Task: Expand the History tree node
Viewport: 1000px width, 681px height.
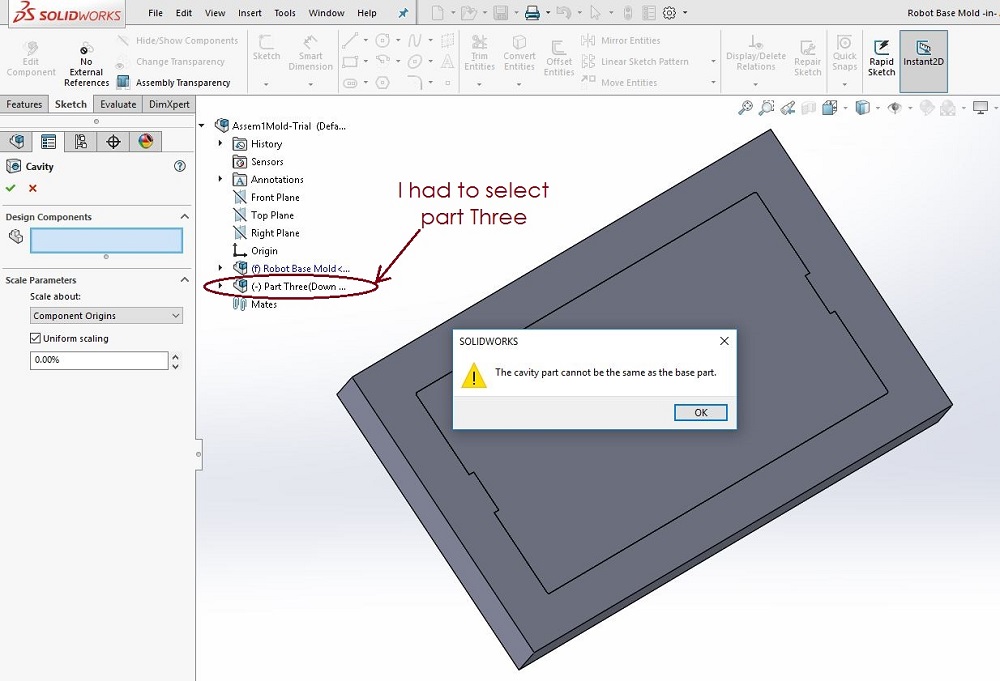Action: point(220,143)
